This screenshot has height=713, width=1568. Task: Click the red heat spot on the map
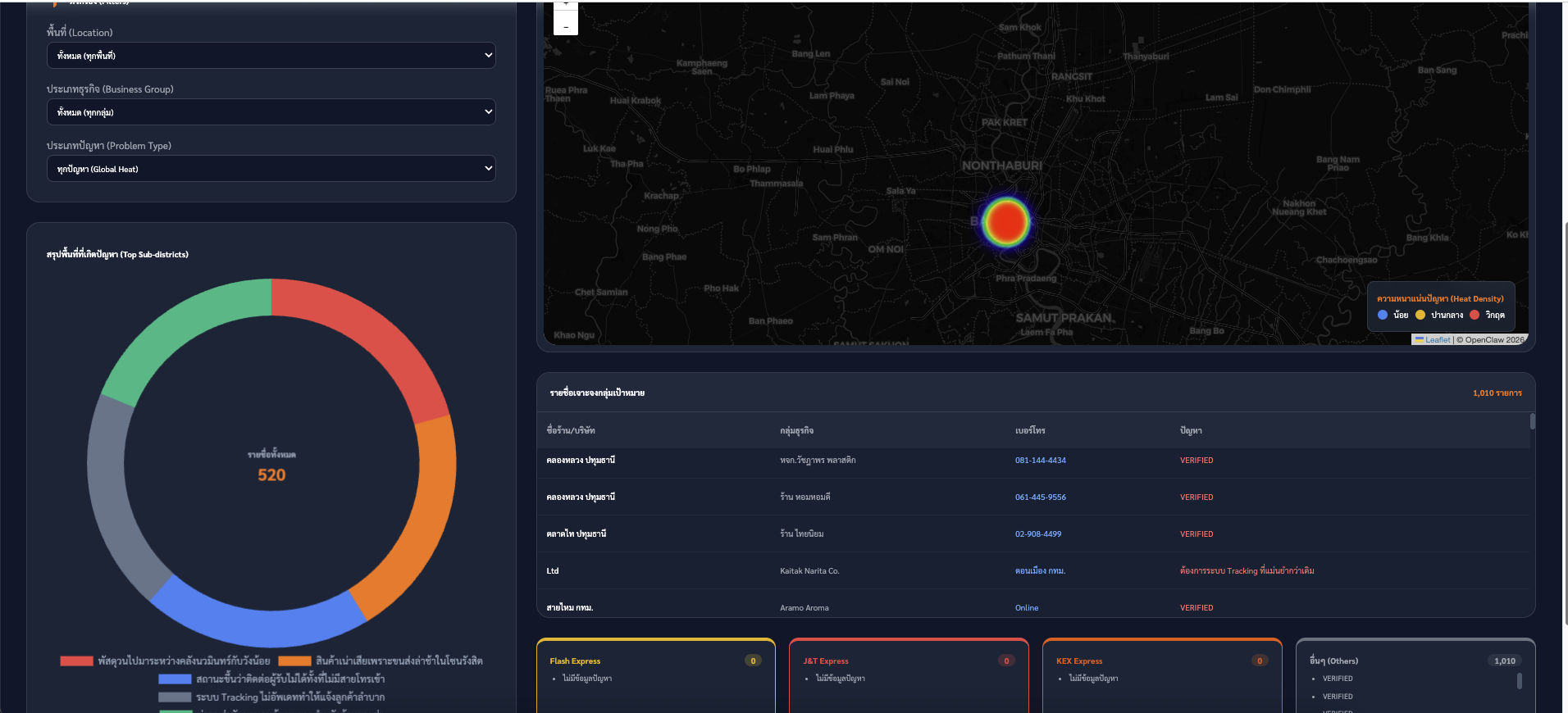[x=1006, y=222]
